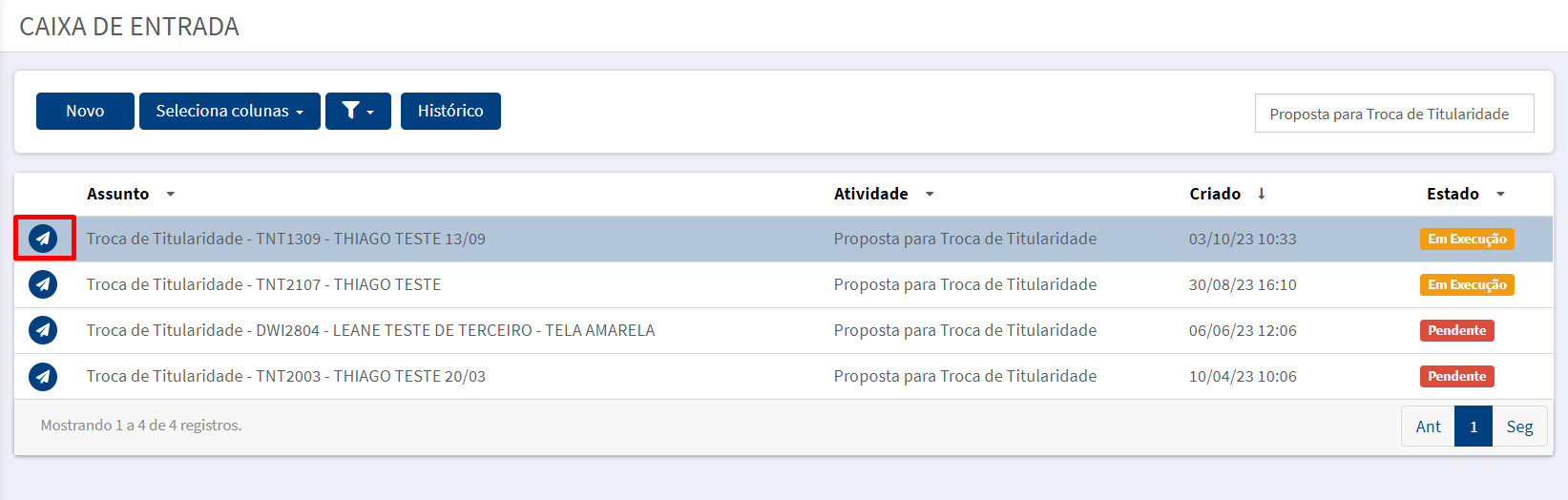Go to next page with Seg

[x=1519, y=427]
